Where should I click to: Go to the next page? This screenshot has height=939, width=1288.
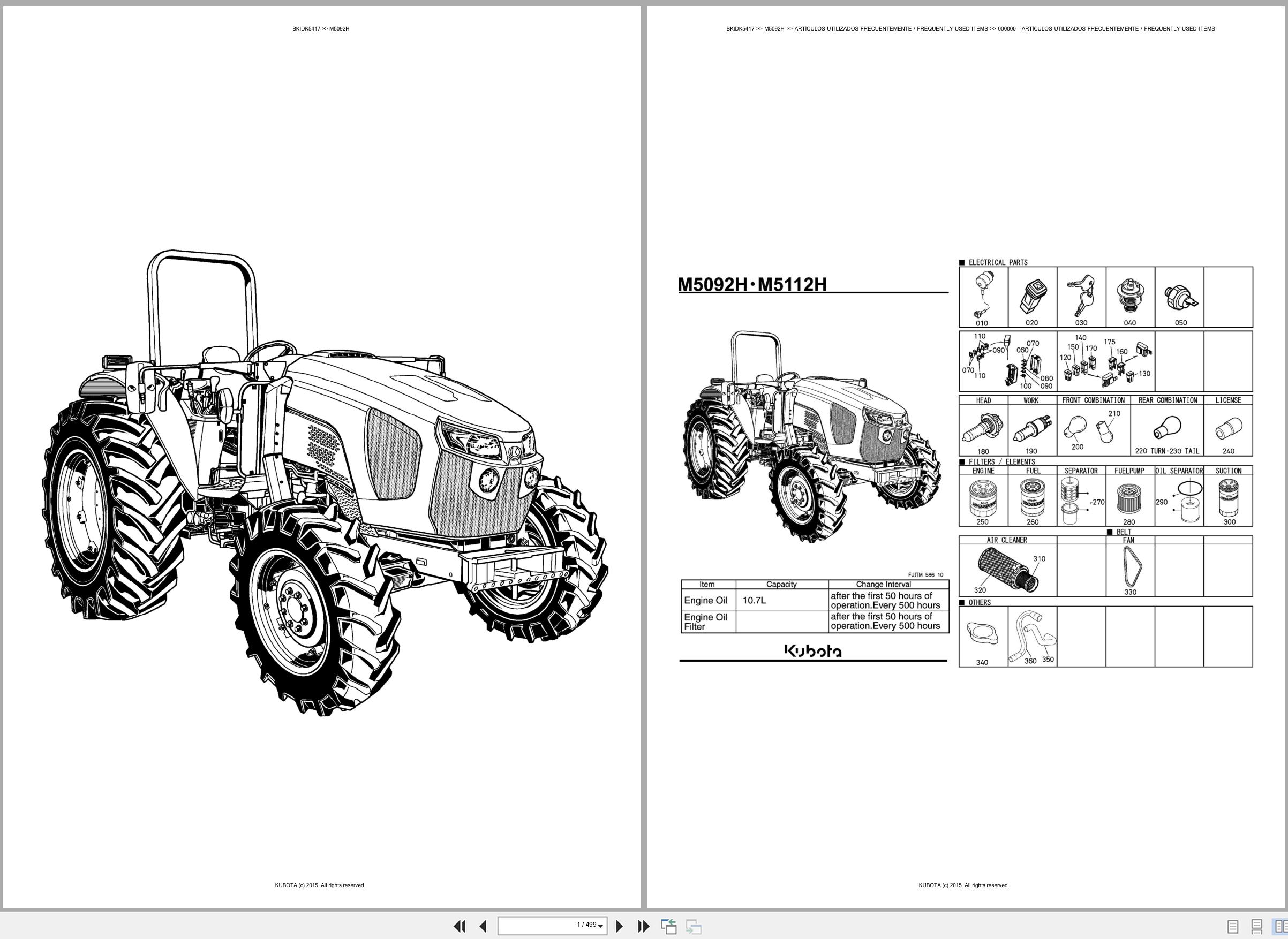click(620, 926)
